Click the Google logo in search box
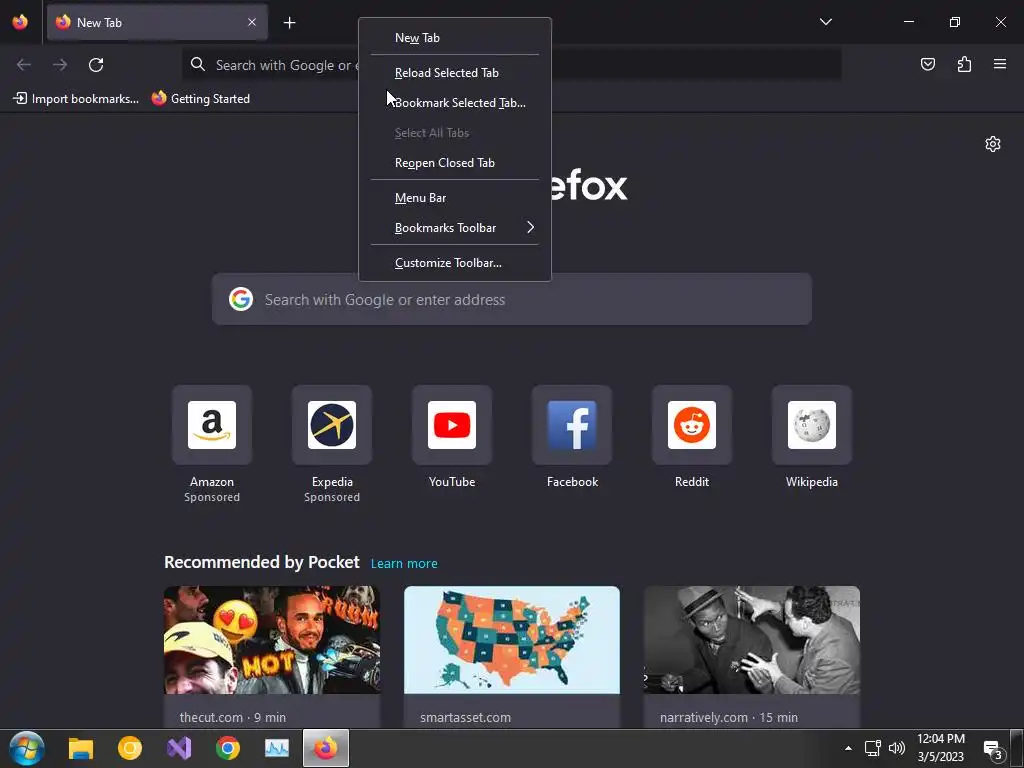The height and width of the screenshot is (768, 1024). 241,299
